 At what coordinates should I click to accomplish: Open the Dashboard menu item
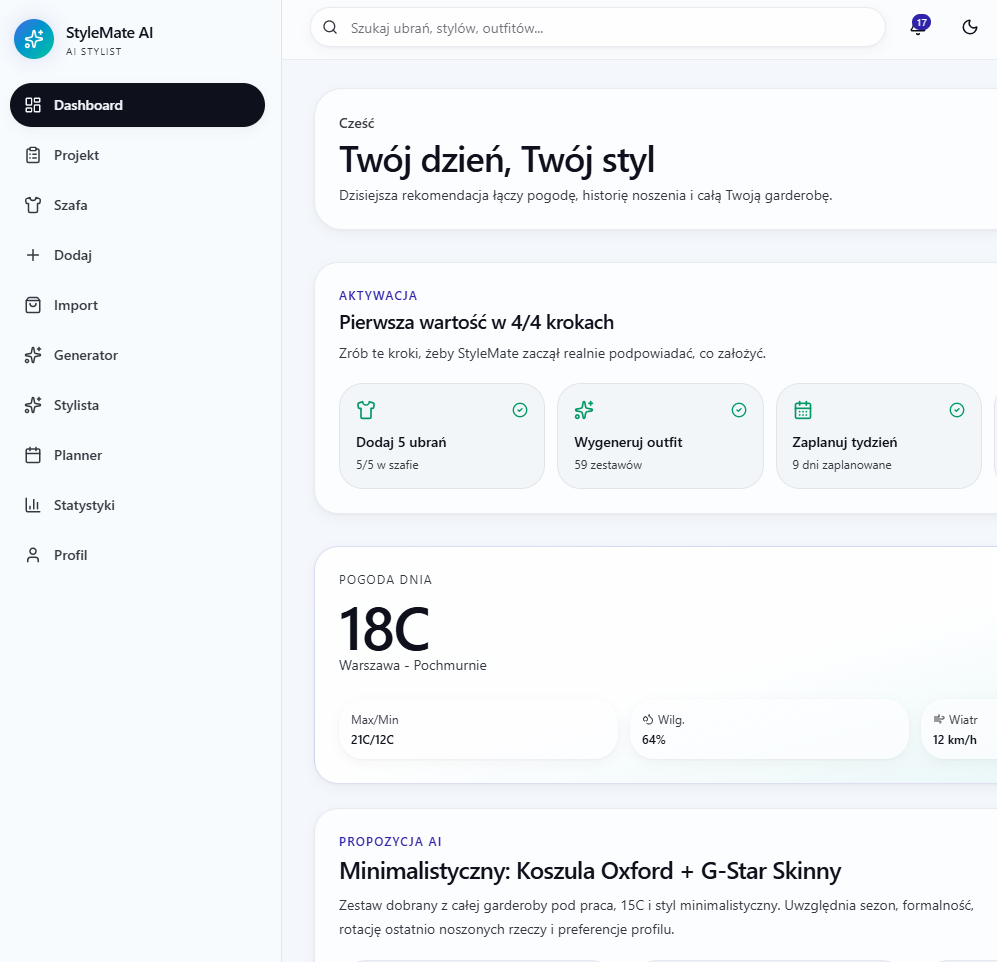[x=137, y=105]
